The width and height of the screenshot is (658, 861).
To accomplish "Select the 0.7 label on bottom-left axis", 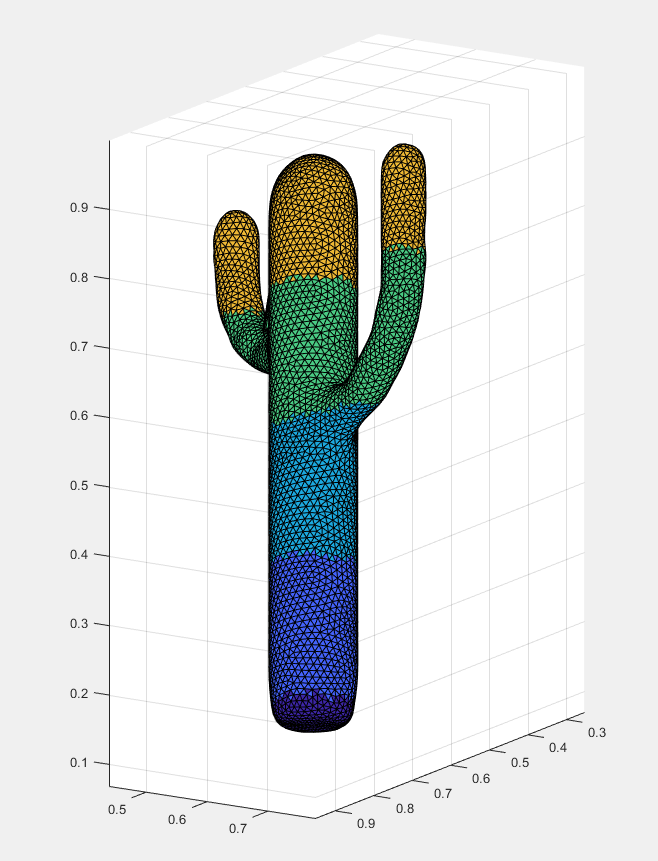I will [238, 829].
